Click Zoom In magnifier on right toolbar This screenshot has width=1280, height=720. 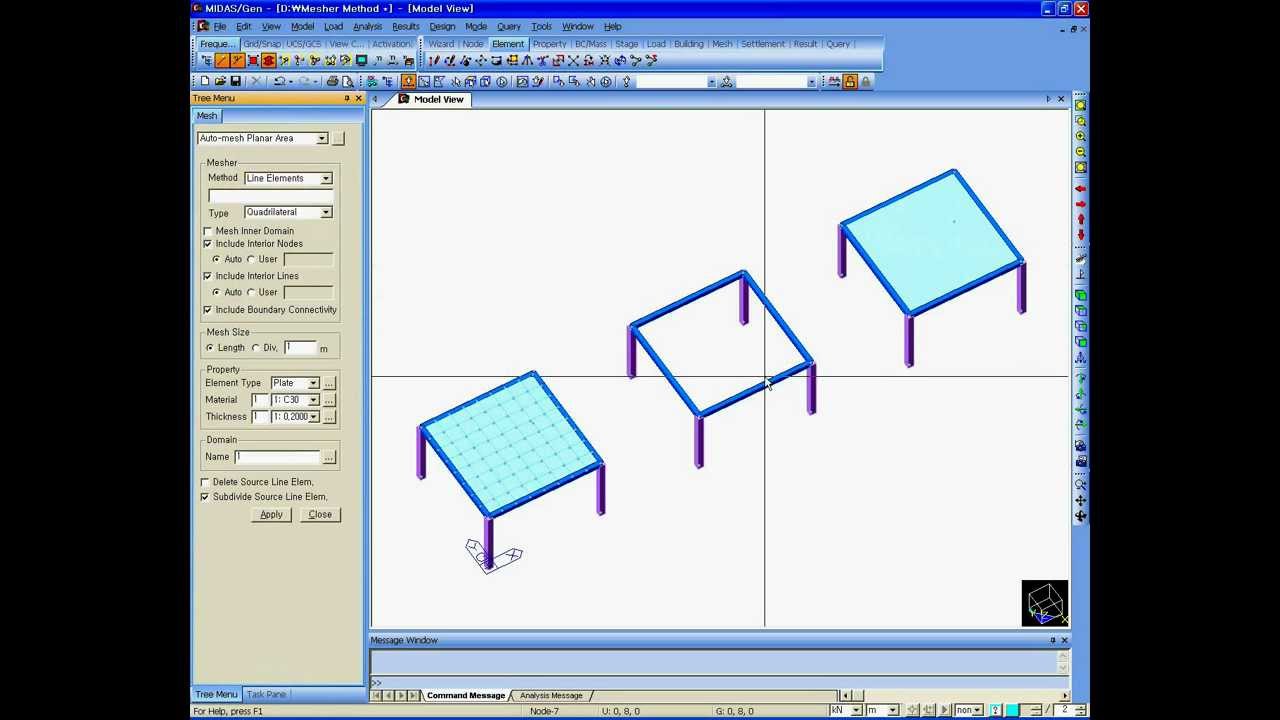(1080, 136)
